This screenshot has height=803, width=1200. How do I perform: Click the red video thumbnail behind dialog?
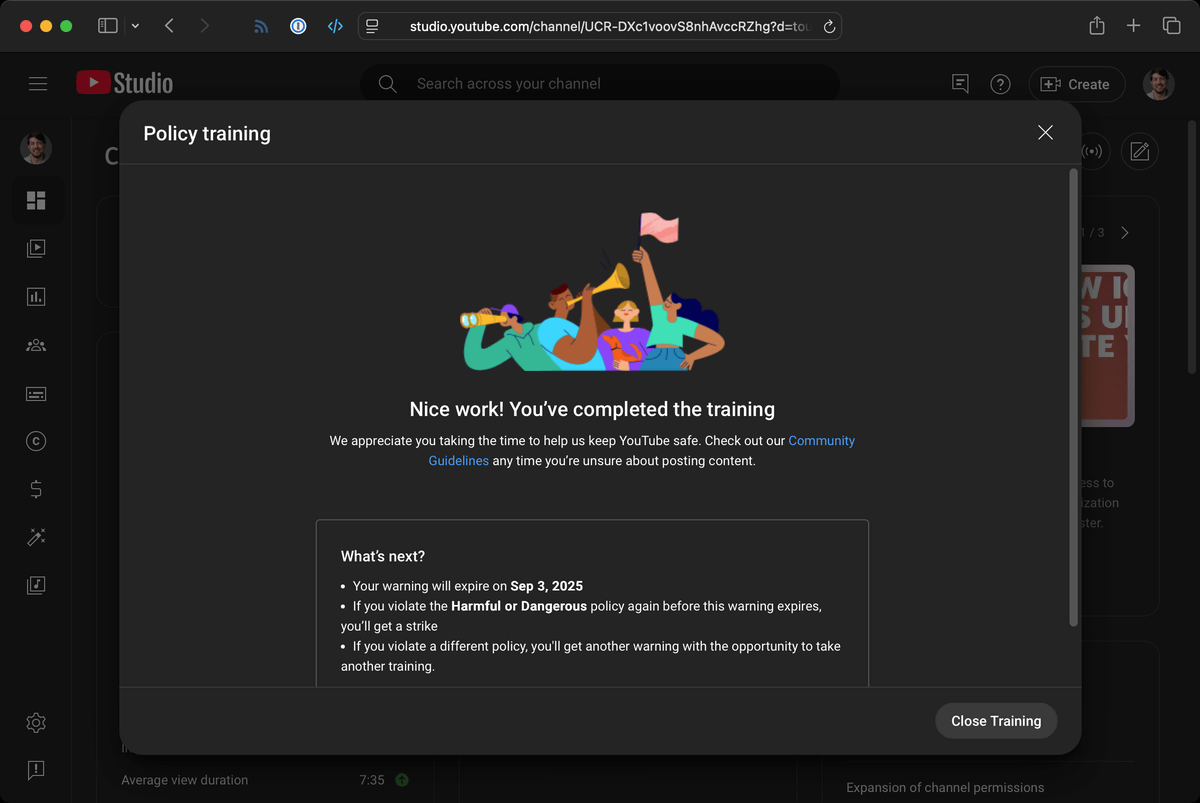[x=1108, y=345]
